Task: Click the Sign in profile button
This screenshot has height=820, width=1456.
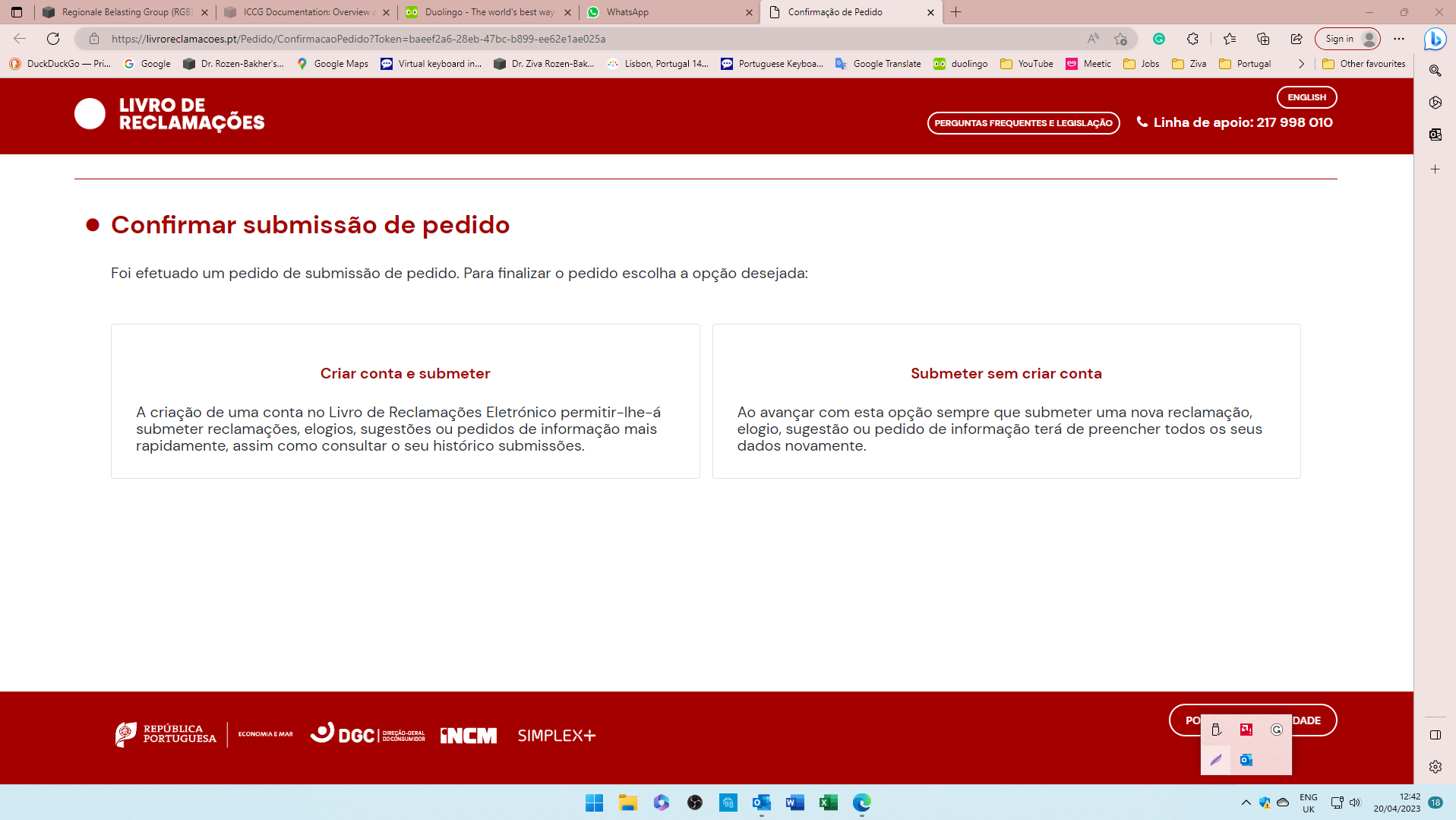Action: 1348,39
